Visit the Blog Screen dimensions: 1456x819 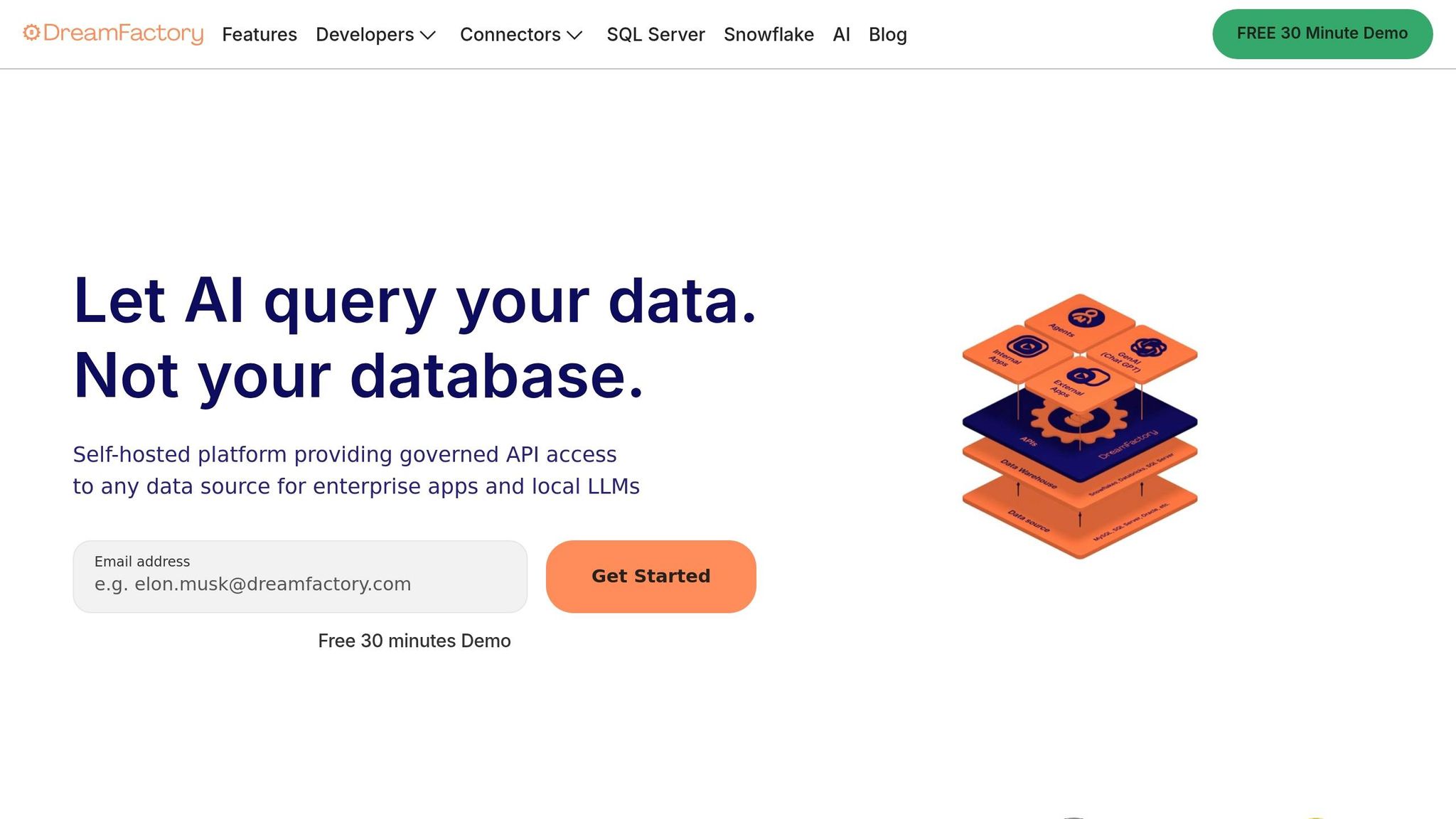[887, 35]
